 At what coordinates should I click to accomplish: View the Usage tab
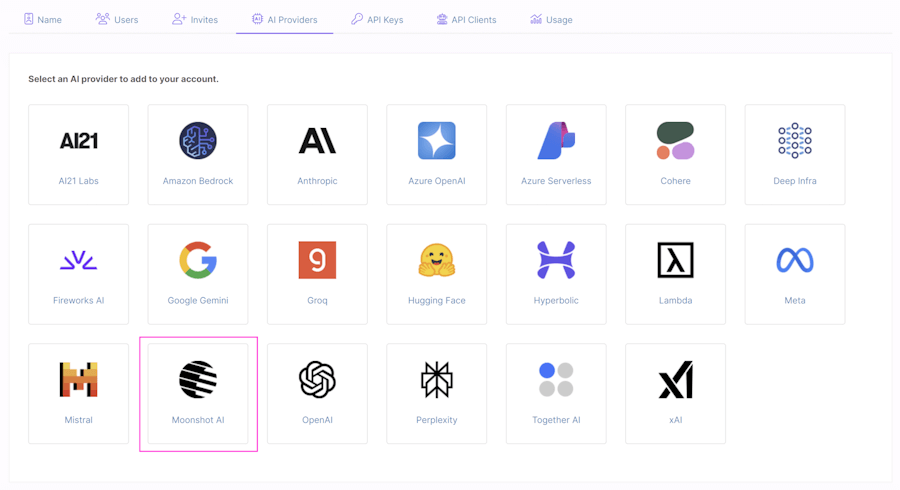[x=551, y=20]
